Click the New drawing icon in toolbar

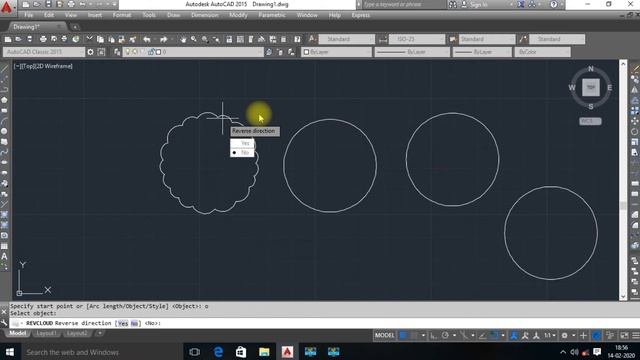8,39
